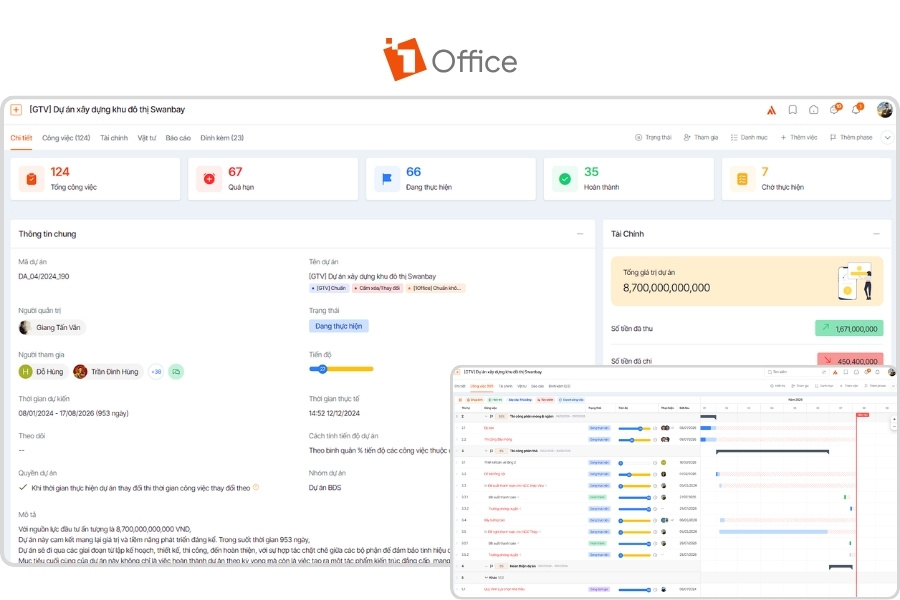Open Danh mục from the toolbar
The image size is (900, 600).
coord(749,138)
